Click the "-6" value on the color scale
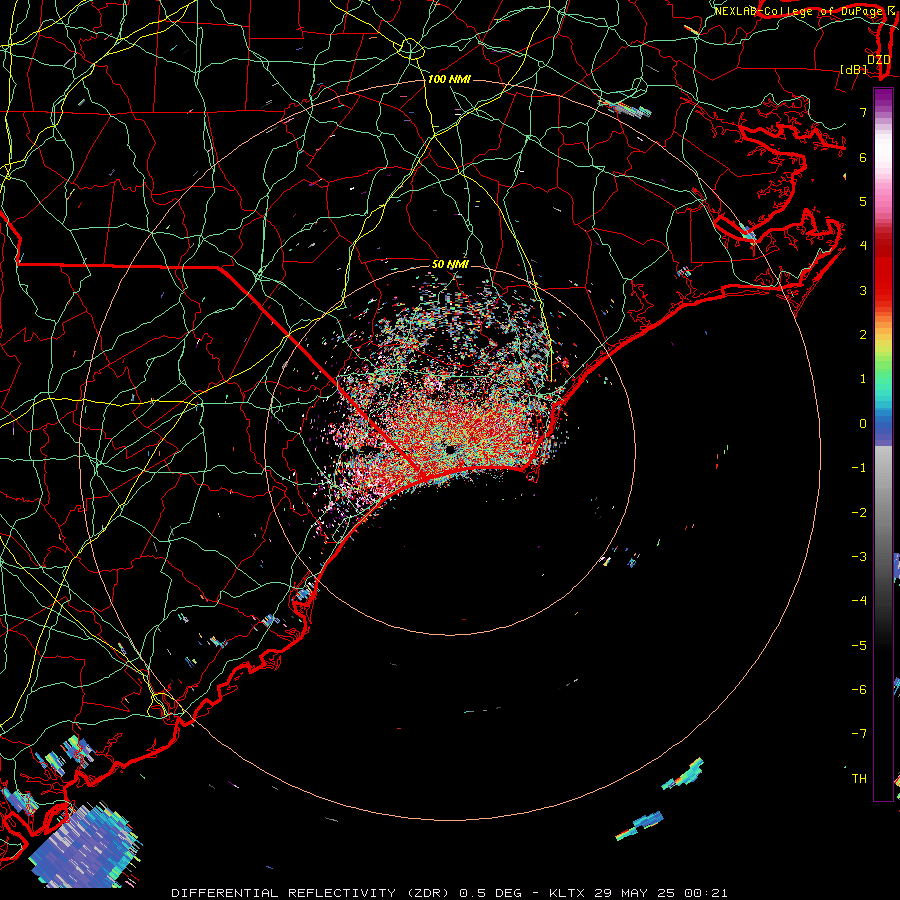900x900 pixels. pyautogui.click(x=859, y=690)
